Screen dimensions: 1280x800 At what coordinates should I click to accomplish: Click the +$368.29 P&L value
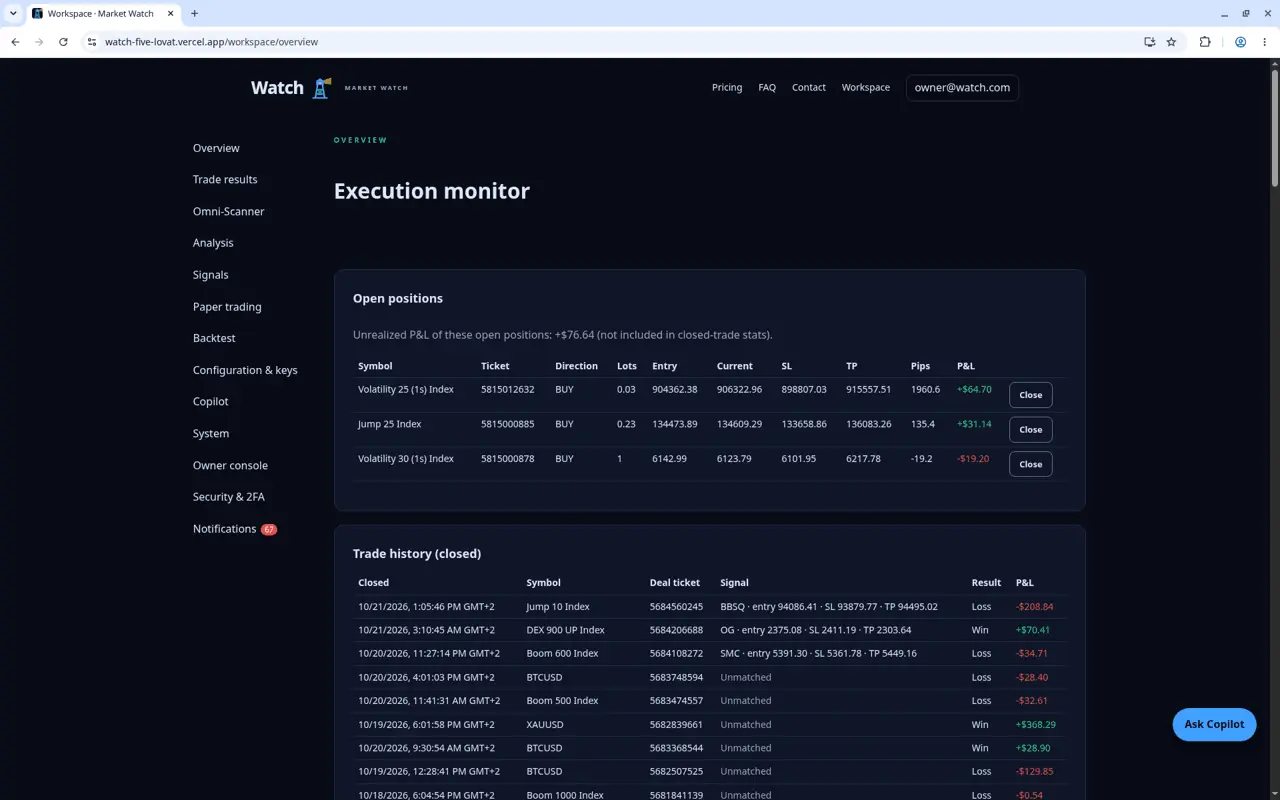pos(1035,725)
